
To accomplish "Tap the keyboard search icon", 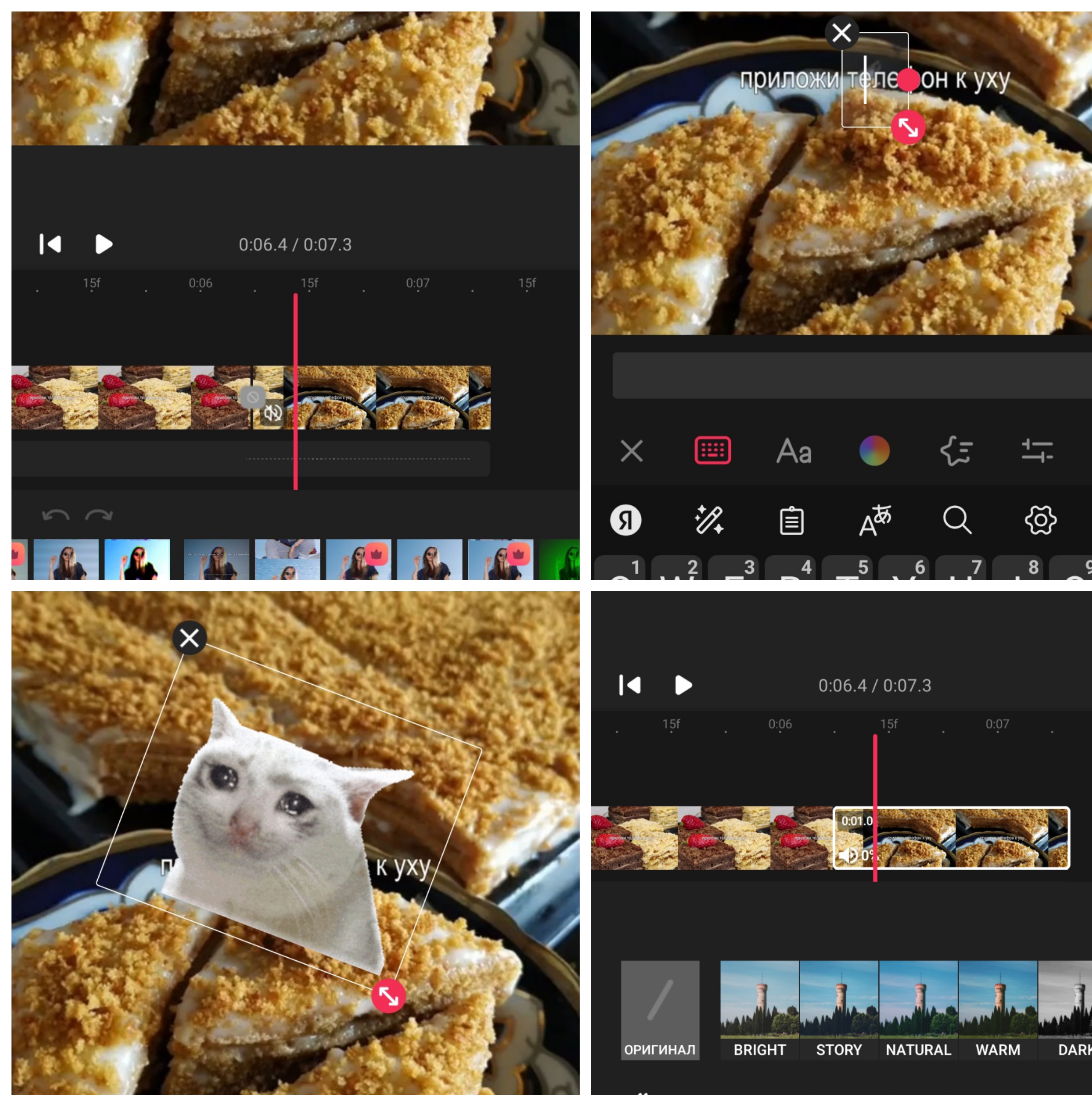I will click(x=957, y=520).
